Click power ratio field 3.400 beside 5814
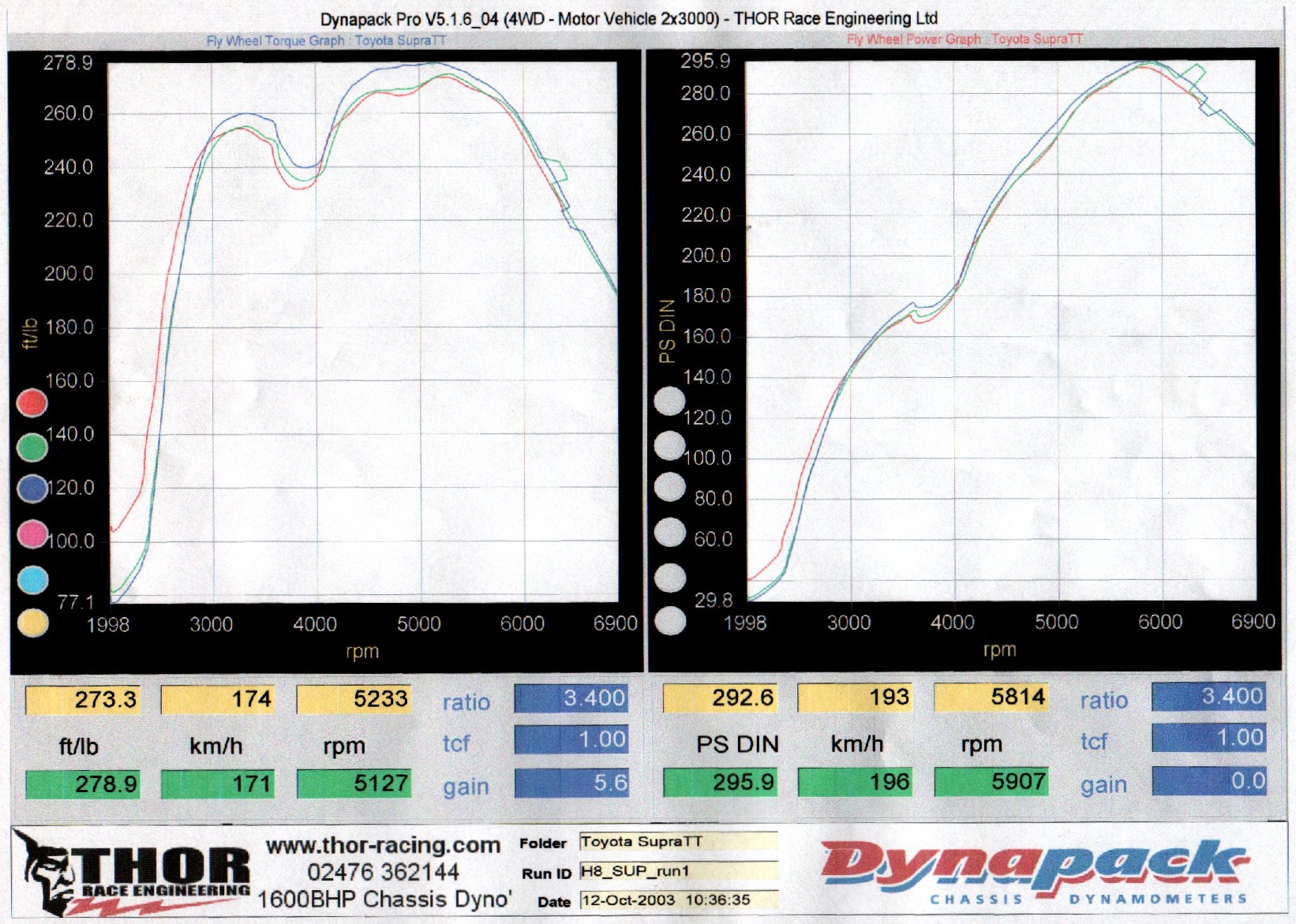The width and height of the screenshot is (1296, 924). click(x=1209, y=696)
